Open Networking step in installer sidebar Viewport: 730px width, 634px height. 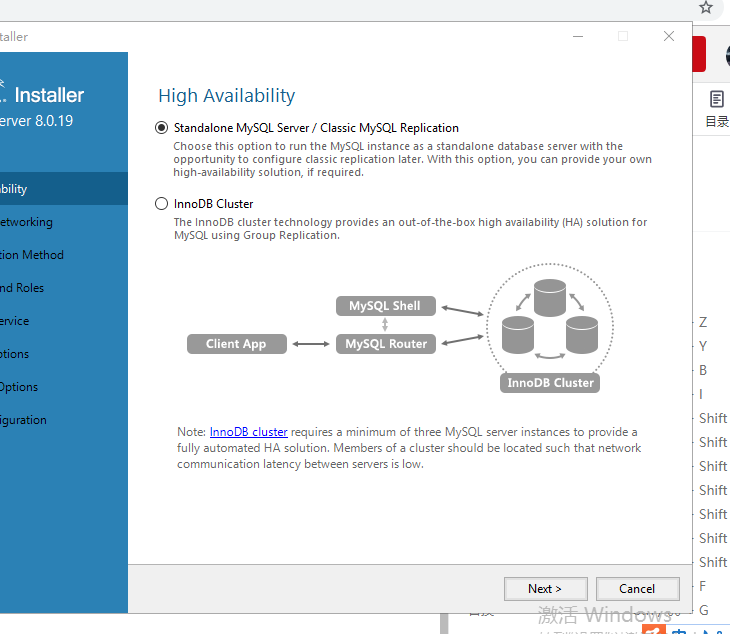point(64,222)
